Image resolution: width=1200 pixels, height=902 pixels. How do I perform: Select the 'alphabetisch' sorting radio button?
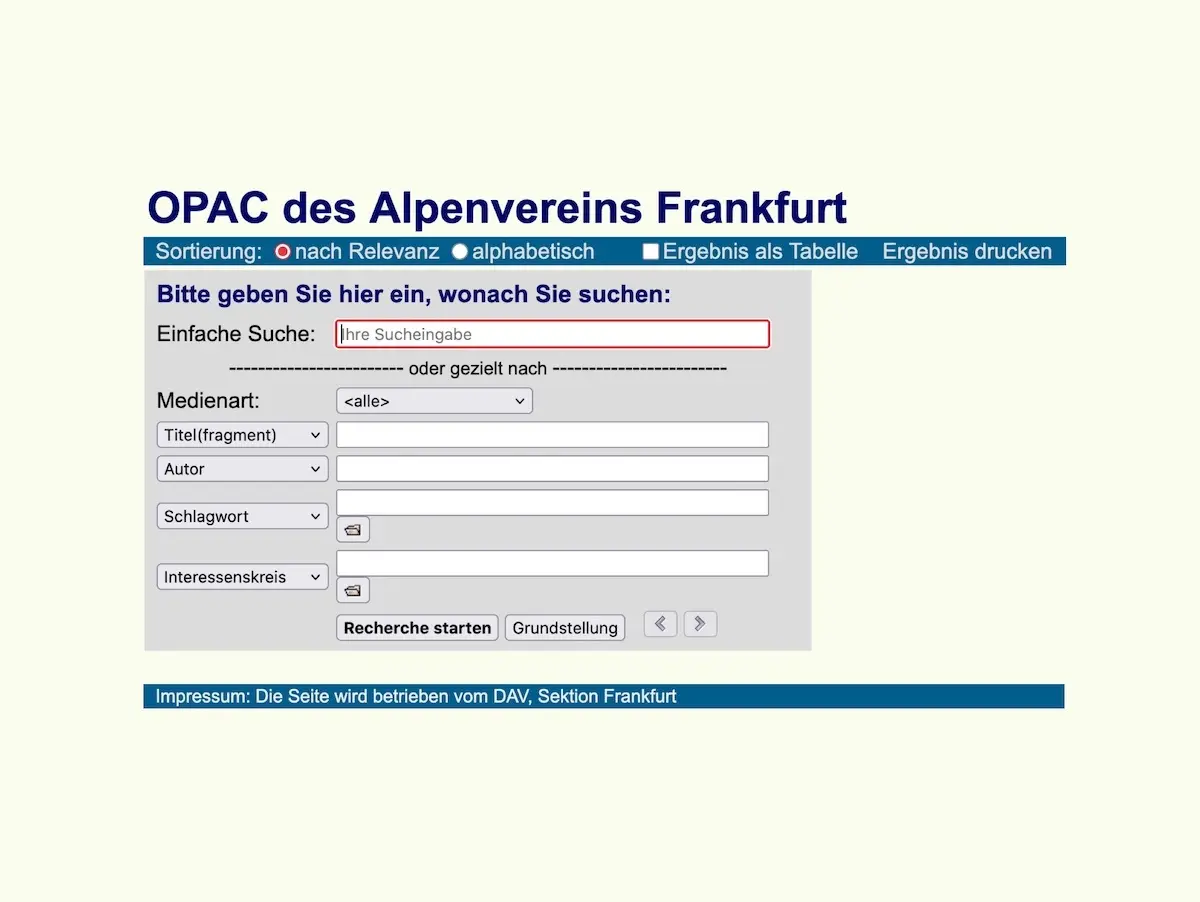pos(460,252)
